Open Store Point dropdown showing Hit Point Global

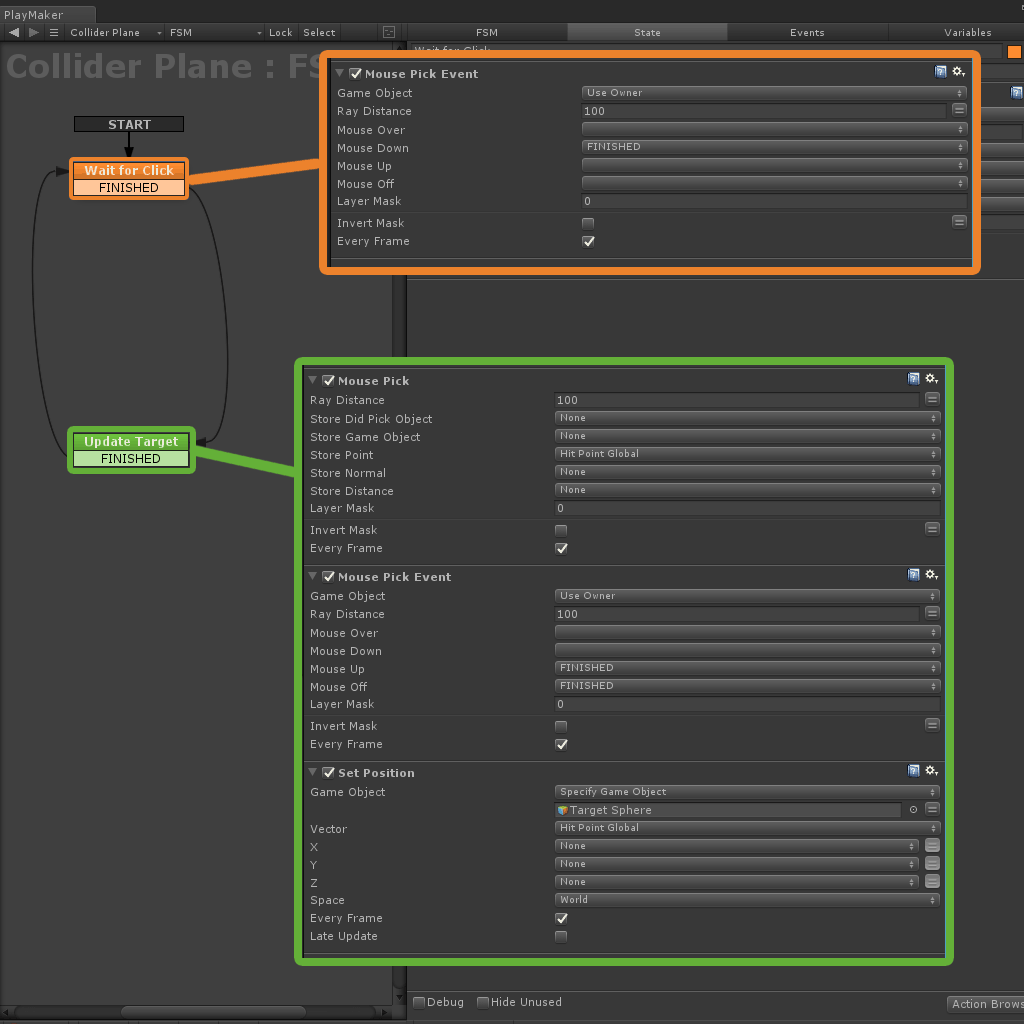pyautogui.click(x=747, y=454)
